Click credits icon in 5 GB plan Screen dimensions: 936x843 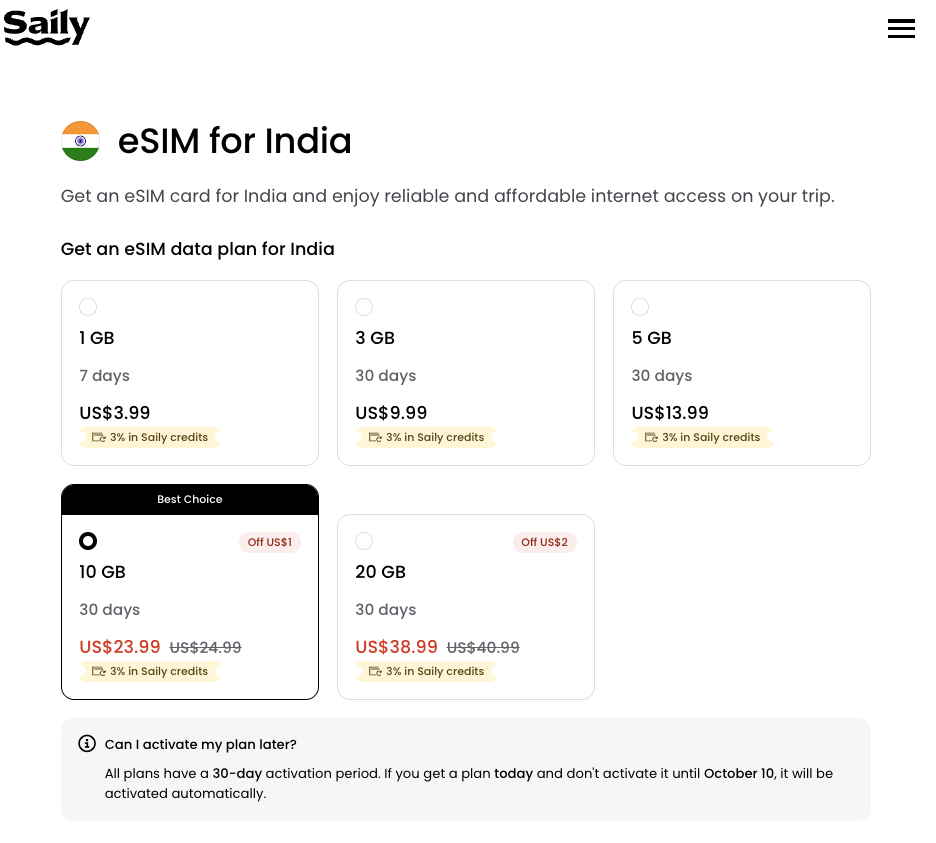coord(651,437)
